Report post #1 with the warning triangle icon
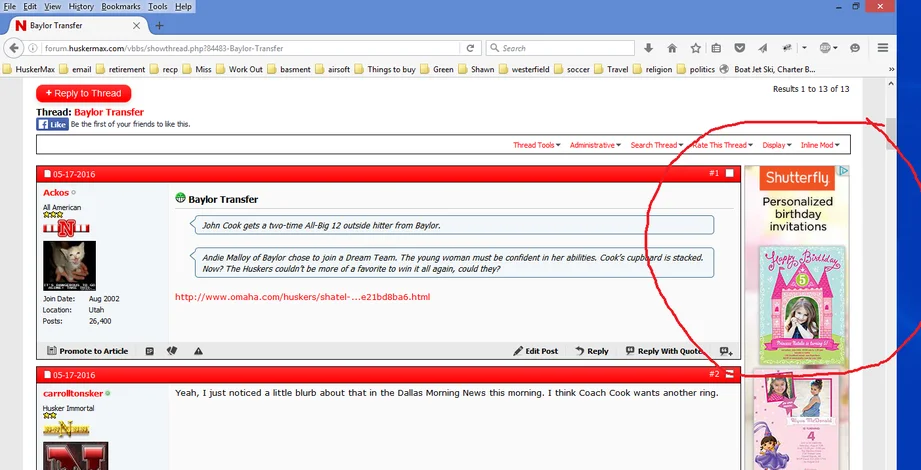Image resolution: width=921 pixels, height=470 pixels. 199,351
